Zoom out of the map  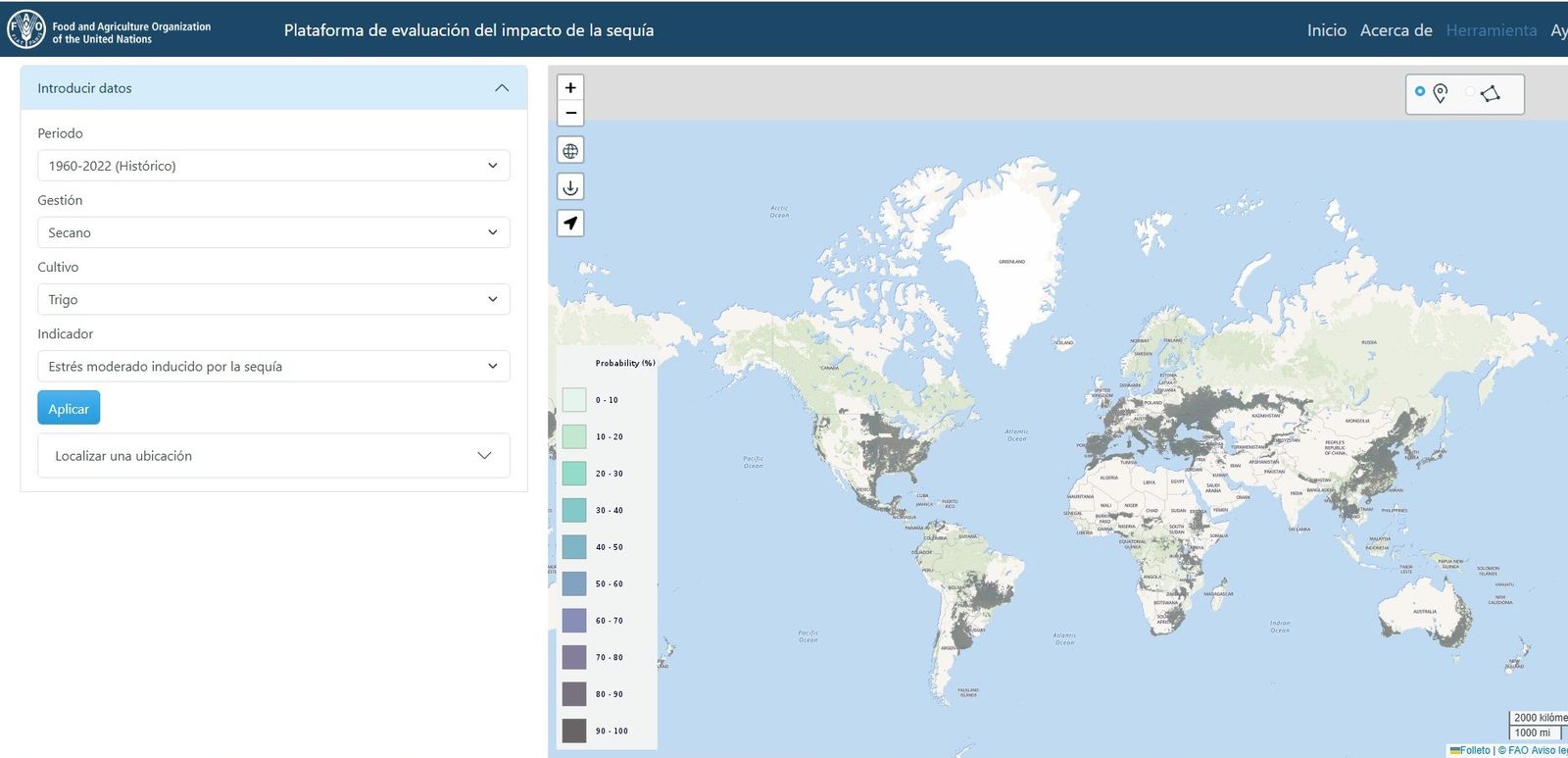(570, 113)
